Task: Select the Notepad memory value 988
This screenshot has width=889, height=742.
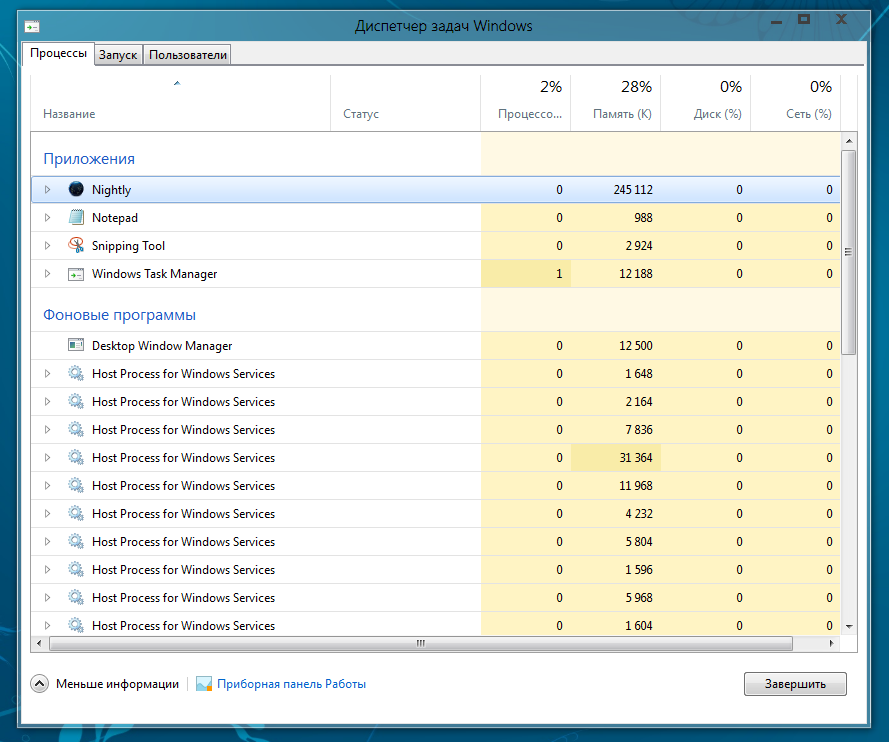Action: coord(643,218)
